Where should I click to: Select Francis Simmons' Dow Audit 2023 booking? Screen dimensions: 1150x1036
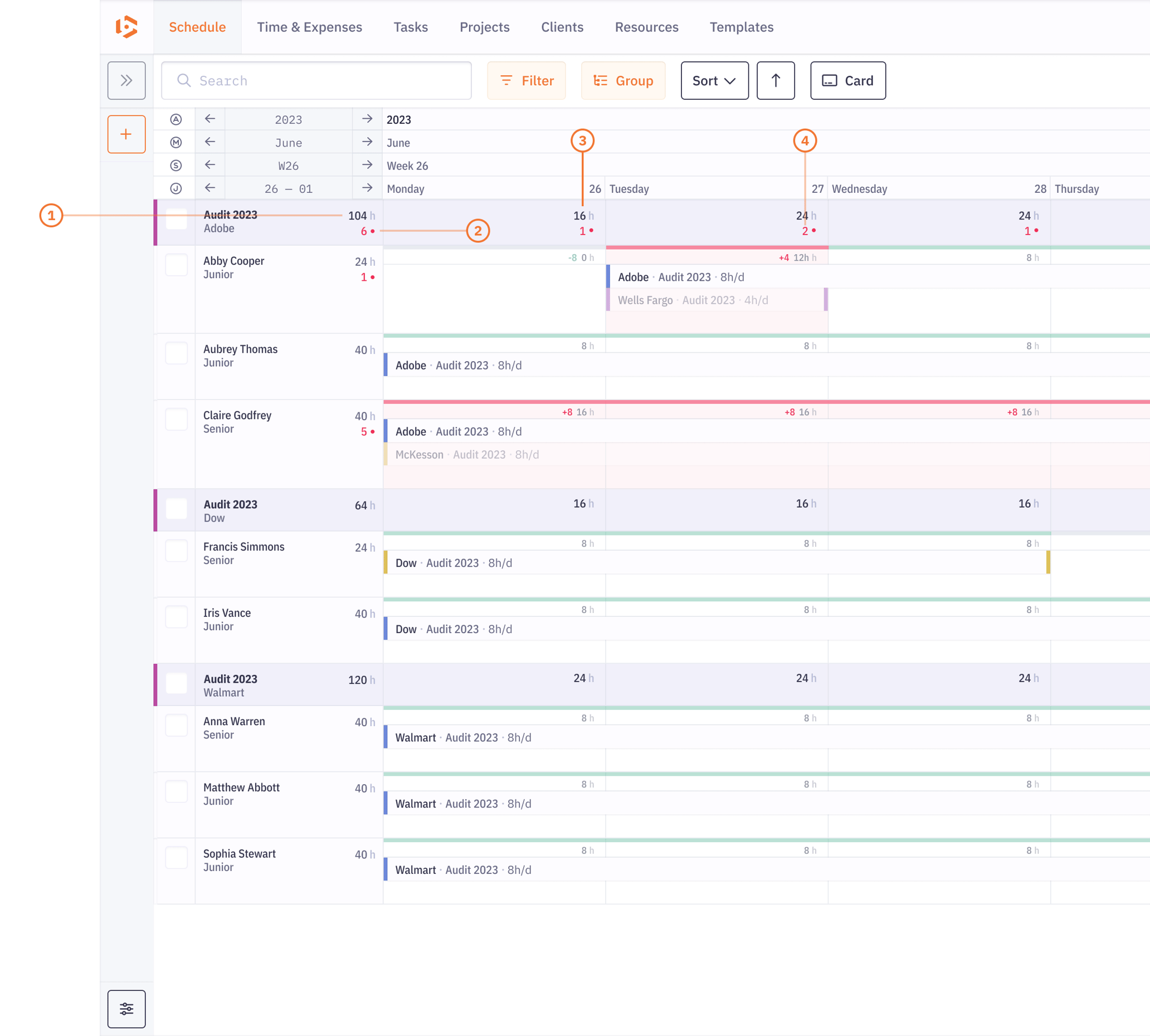point(717,563)
